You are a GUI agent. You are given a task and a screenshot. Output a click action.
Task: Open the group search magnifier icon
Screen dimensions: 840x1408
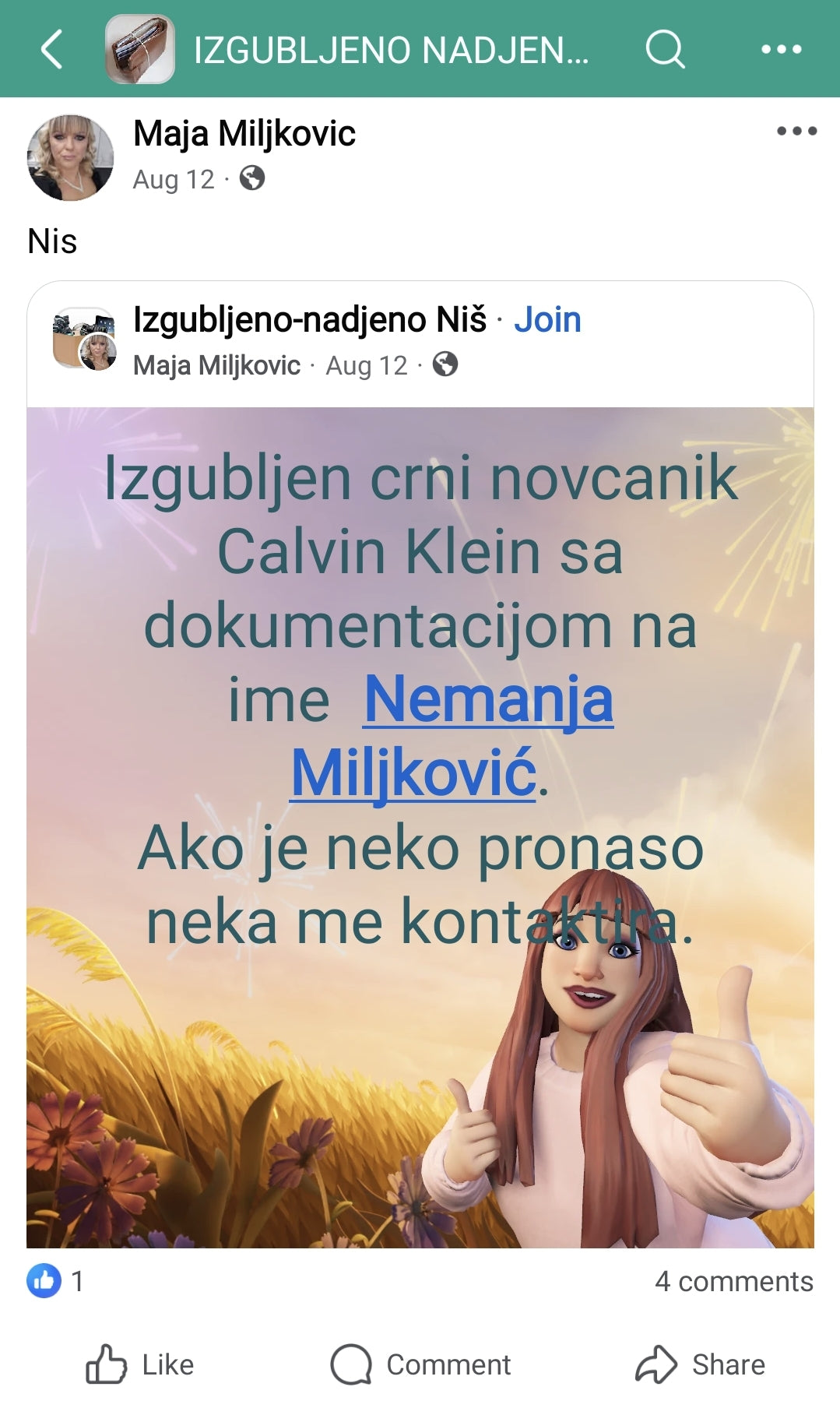666,49
